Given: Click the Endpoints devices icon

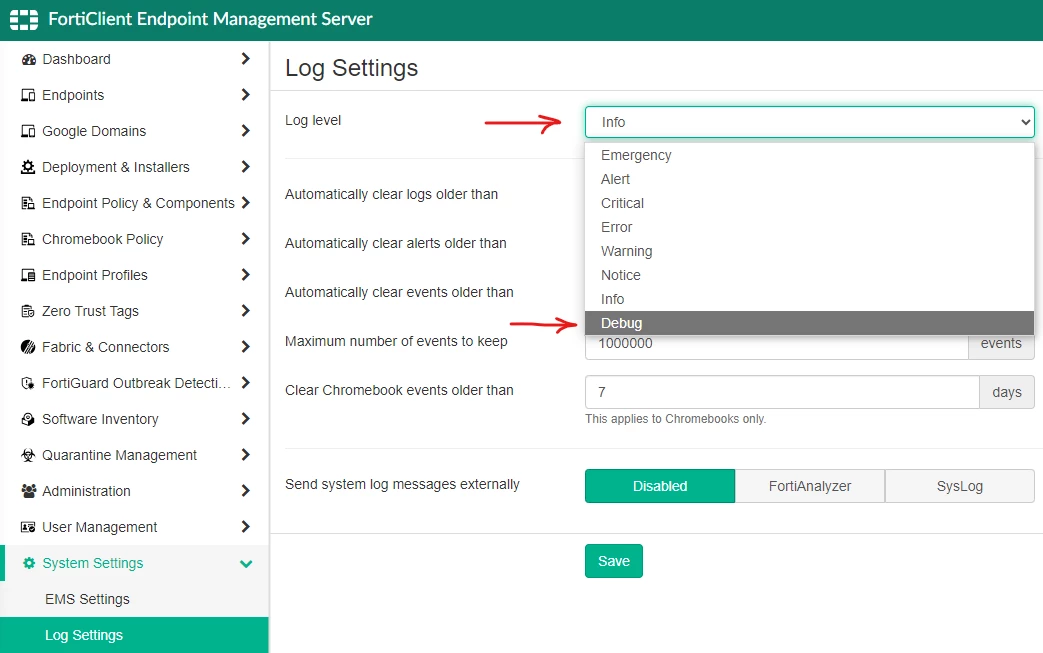Looking at the screenshot, I should 28,95.
